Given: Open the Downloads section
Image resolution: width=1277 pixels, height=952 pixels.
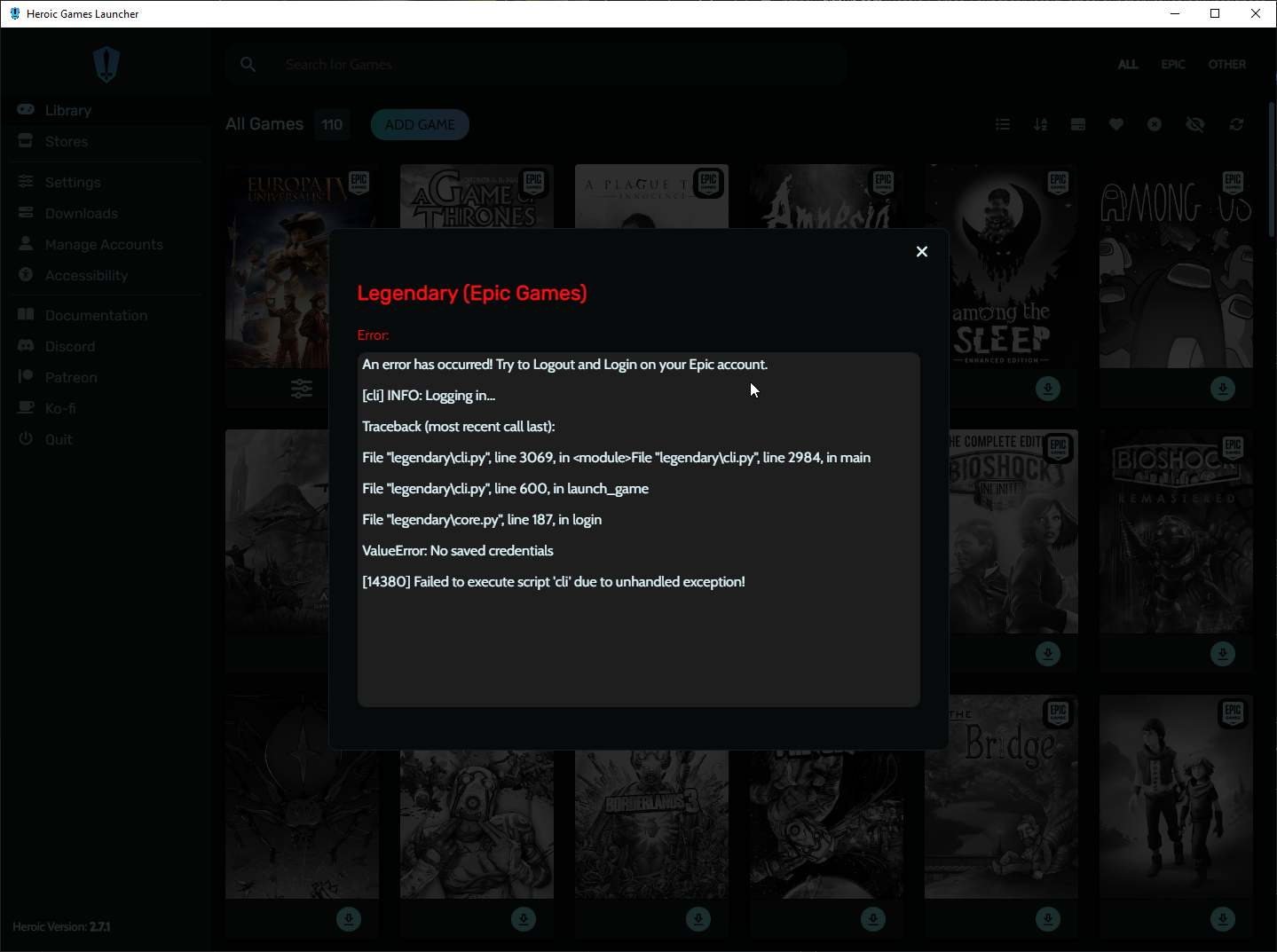Looking at the screenshot, I should coord(82,213).
